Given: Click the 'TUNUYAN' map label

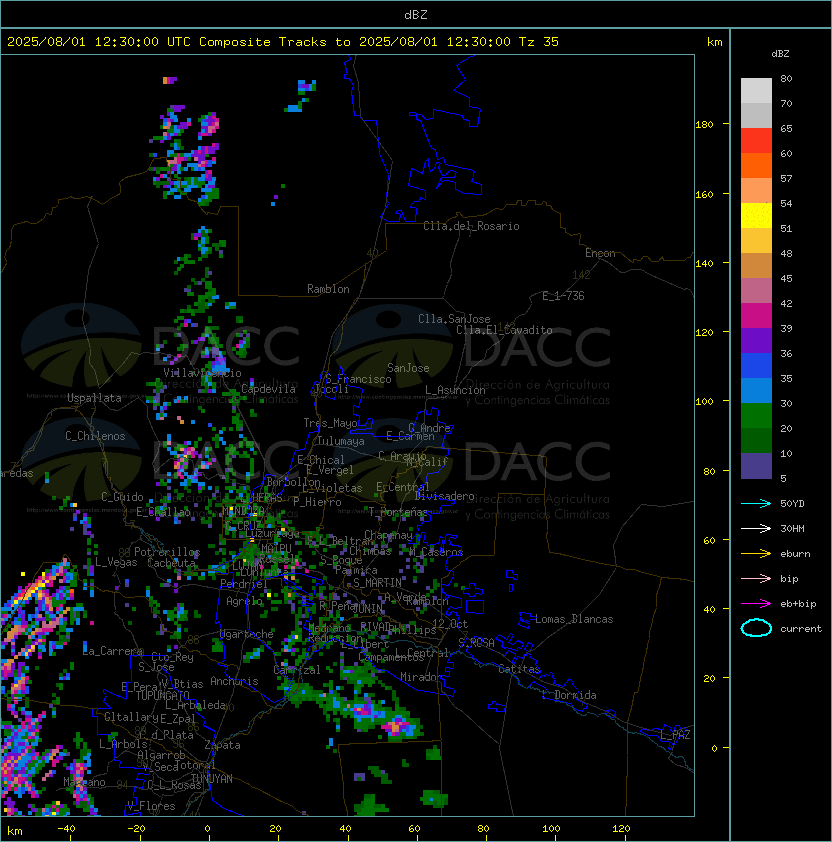Looking at the screenshot, I should [212, 779].
